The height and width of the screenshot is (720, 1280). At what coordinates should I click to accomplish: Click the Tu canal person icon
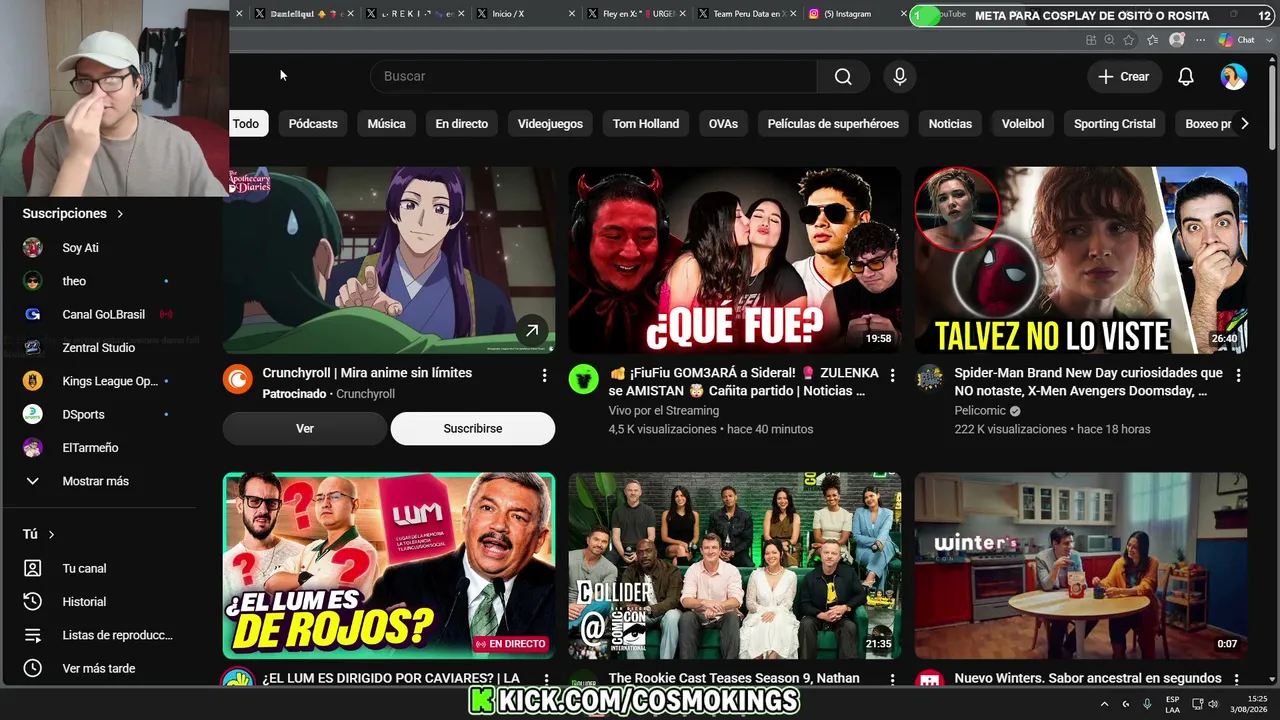(x=33, y=568)
